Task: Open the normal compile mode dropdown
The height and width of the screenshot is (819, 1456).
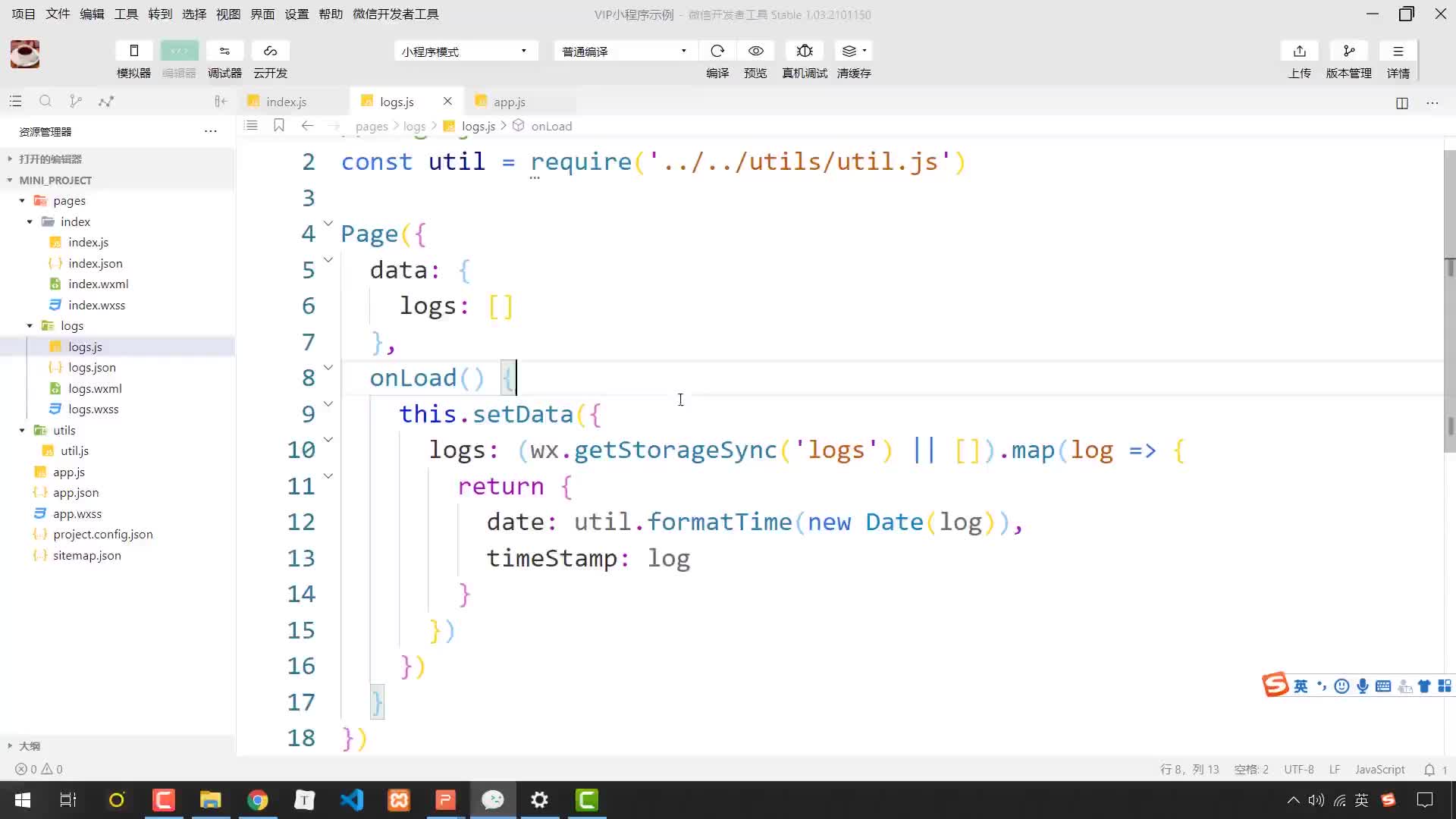Action: click(x=625, y=51)
